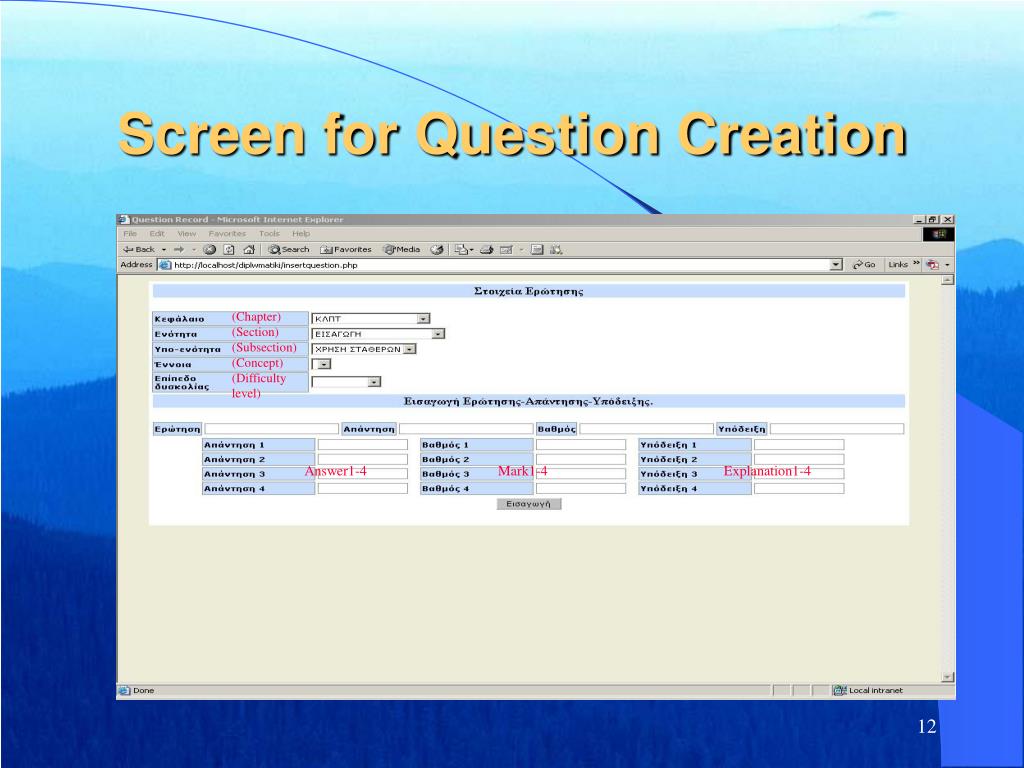
Task: Click the Refresh page icon
Action: [x=229, y=249]
